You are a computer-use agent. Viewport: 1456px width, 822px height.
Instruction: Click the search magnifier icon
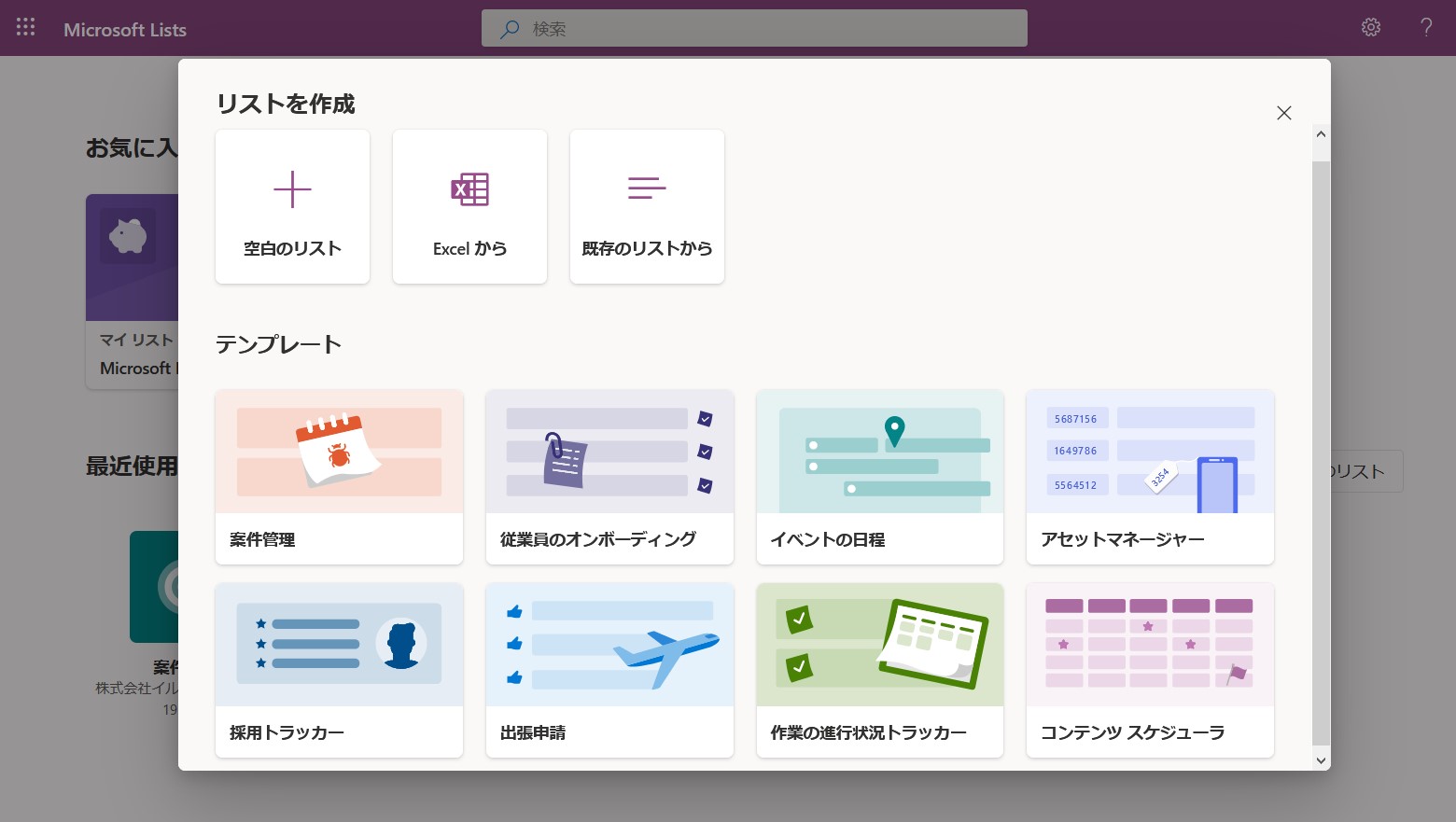(510, 29)
